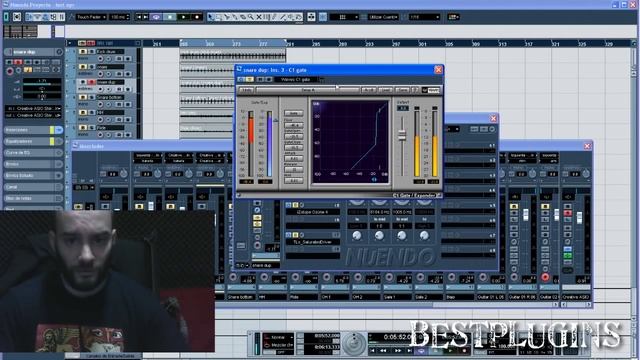The height and width of the screenshot is (360, 640).
Task: Click the transport jog wheel
Action: [354, 343]
